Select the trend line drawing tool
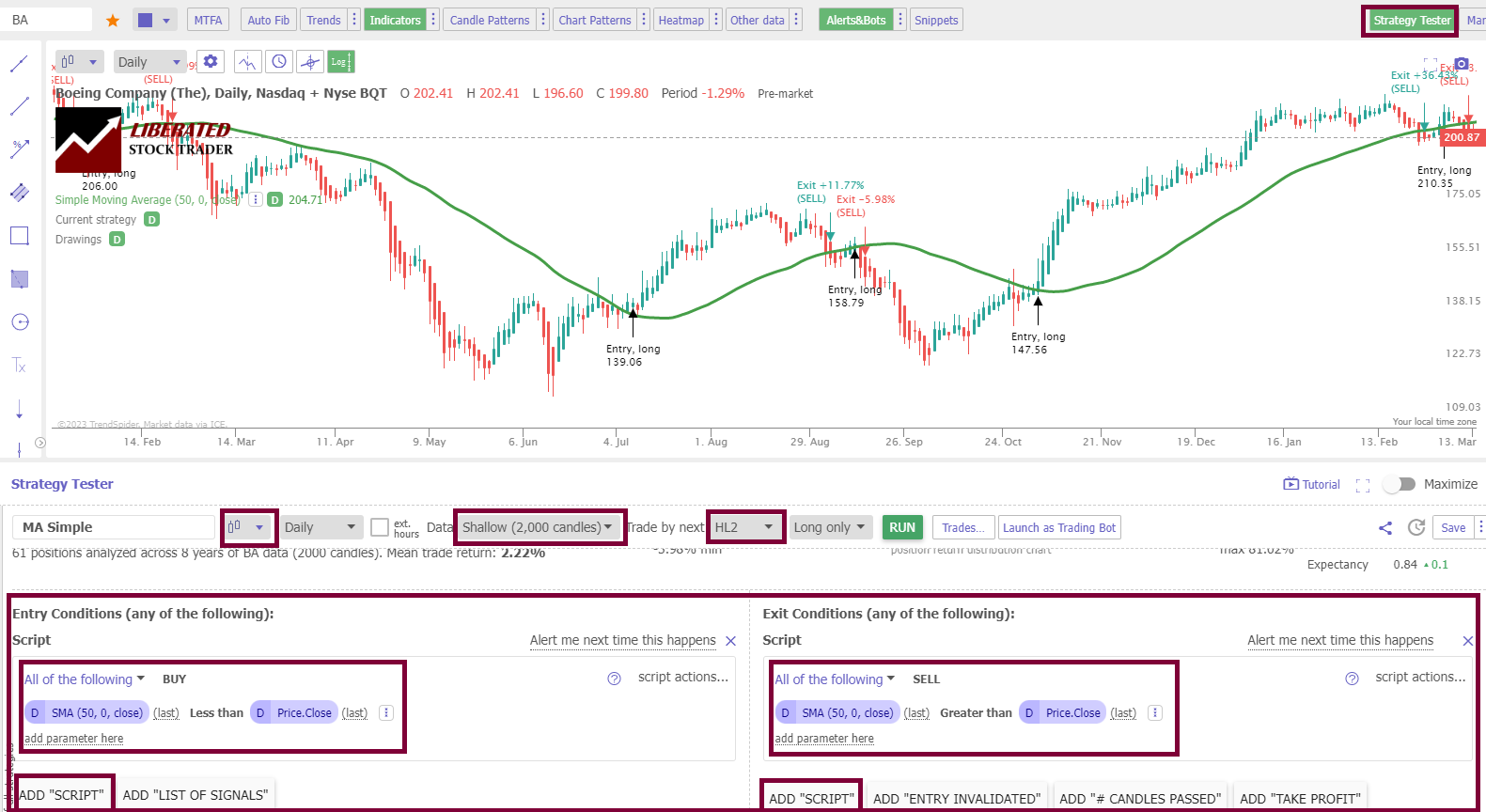Image resolution: width=1486 pixels, height=812 pixels. 19,64
